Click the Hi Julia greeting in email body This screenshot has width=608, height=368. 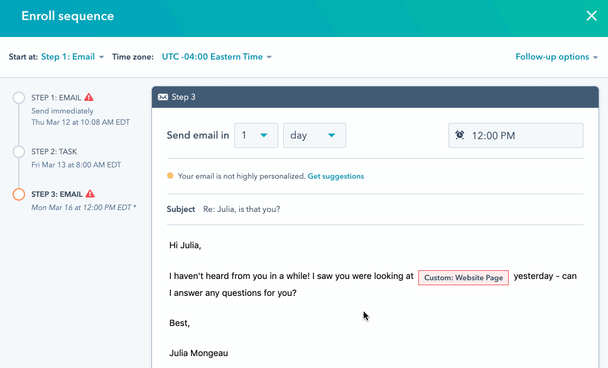(x=185, y=245)
